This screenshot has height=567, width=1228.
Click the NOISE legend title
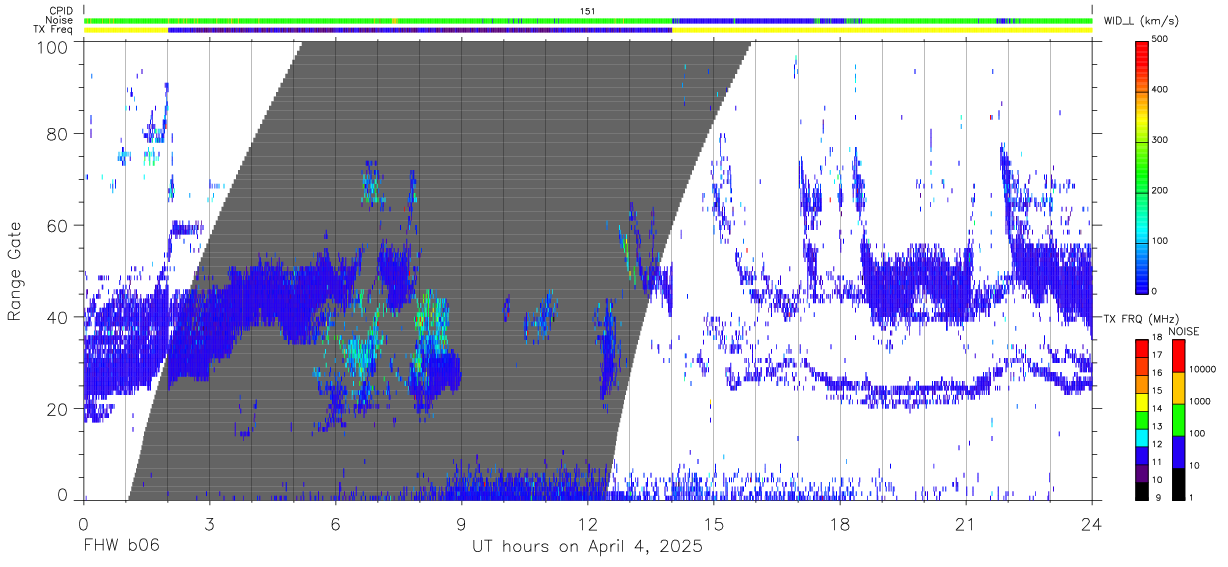(1185, 331)
